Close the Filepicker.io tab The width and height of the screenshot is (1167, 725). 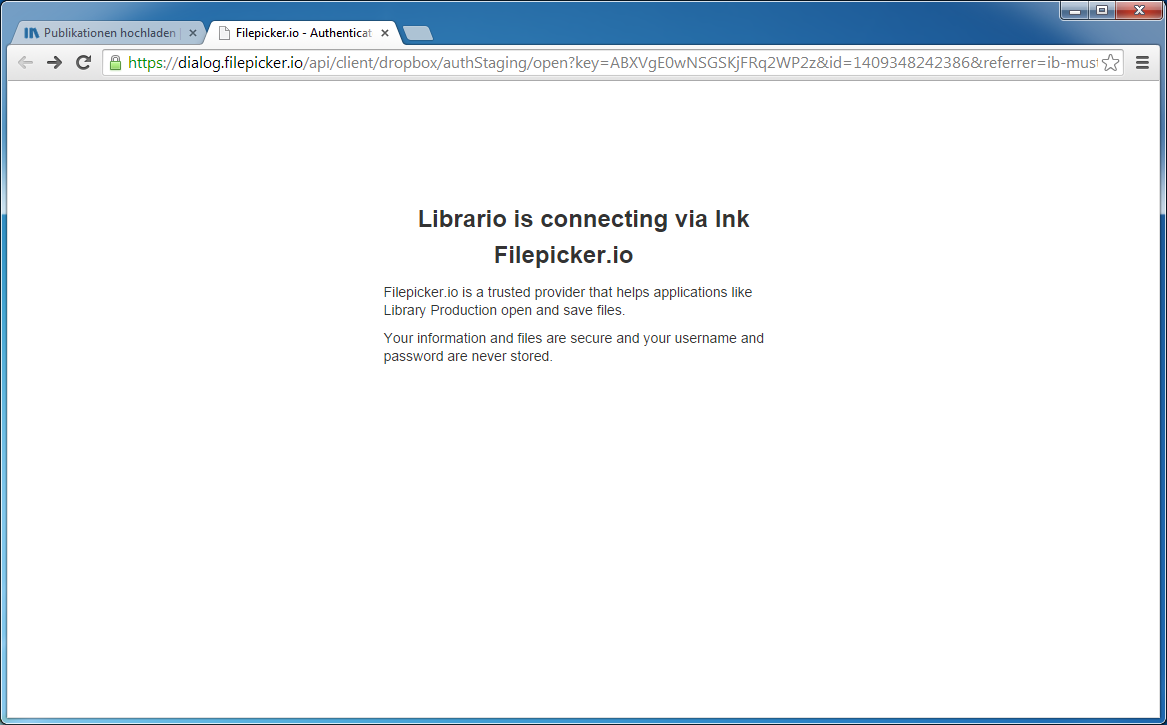tap(385, 33)
